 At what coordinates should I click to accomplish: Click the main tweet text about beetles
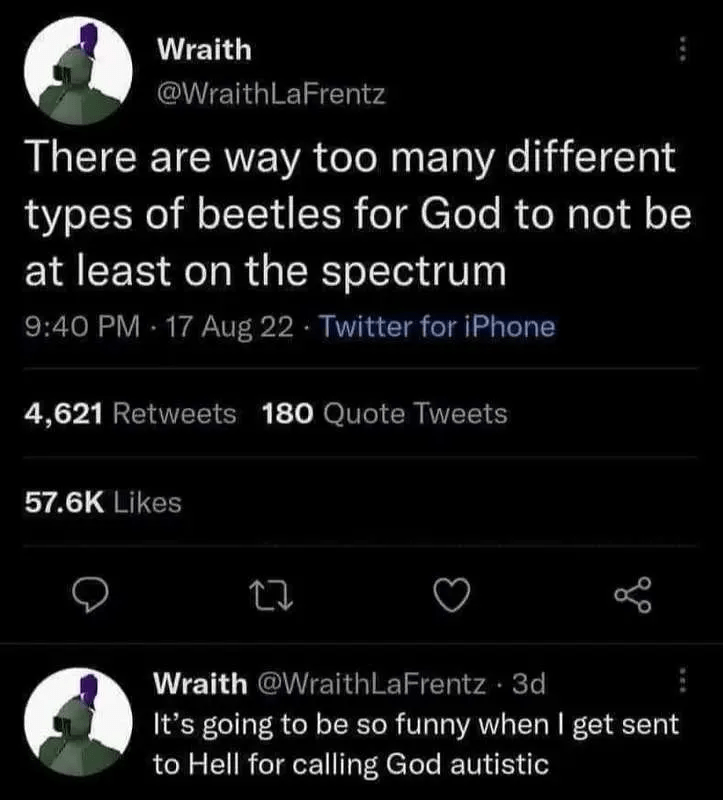coord(350,215)
